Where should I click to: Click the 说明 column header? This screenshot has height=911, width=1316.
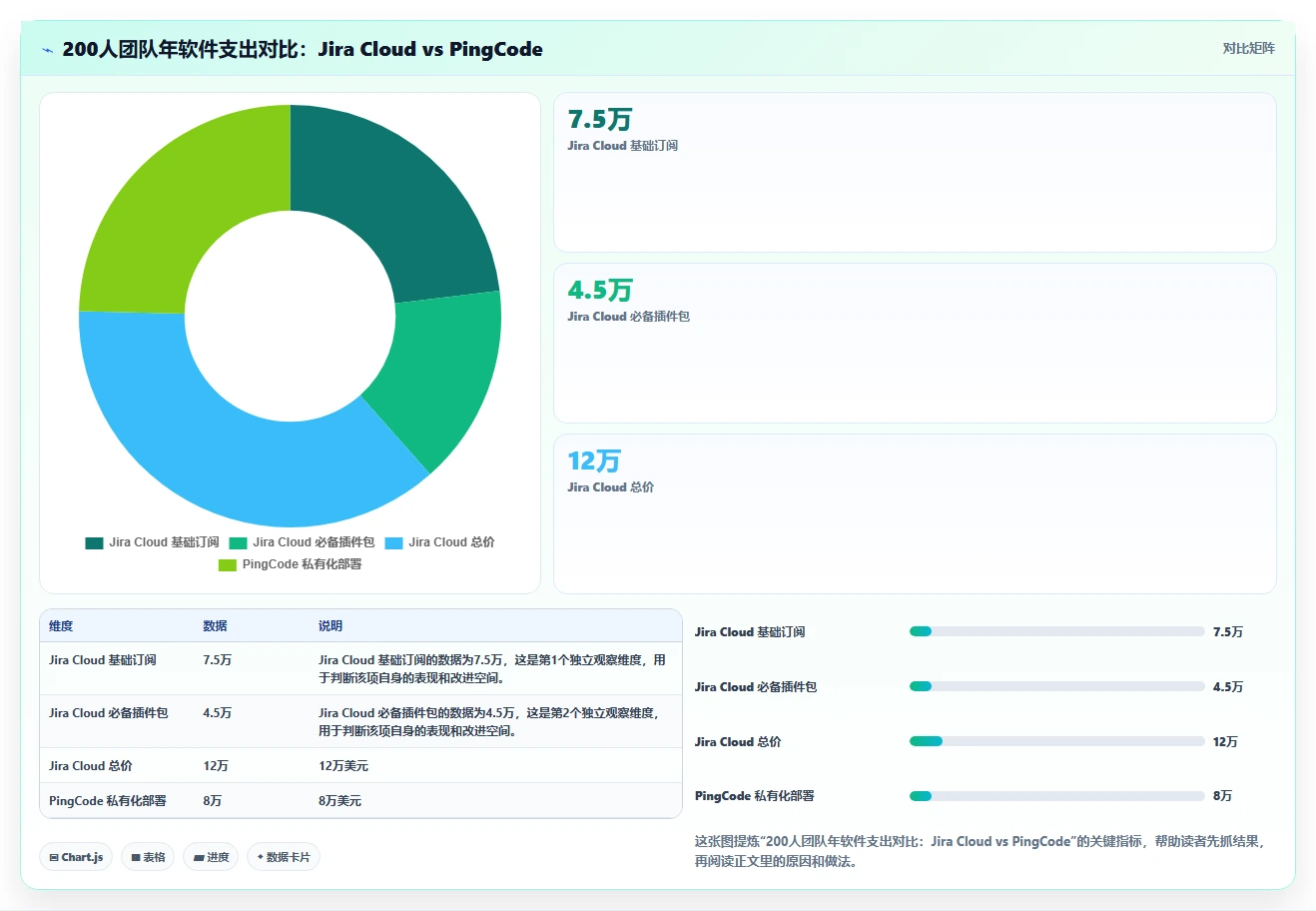(330, 626)
